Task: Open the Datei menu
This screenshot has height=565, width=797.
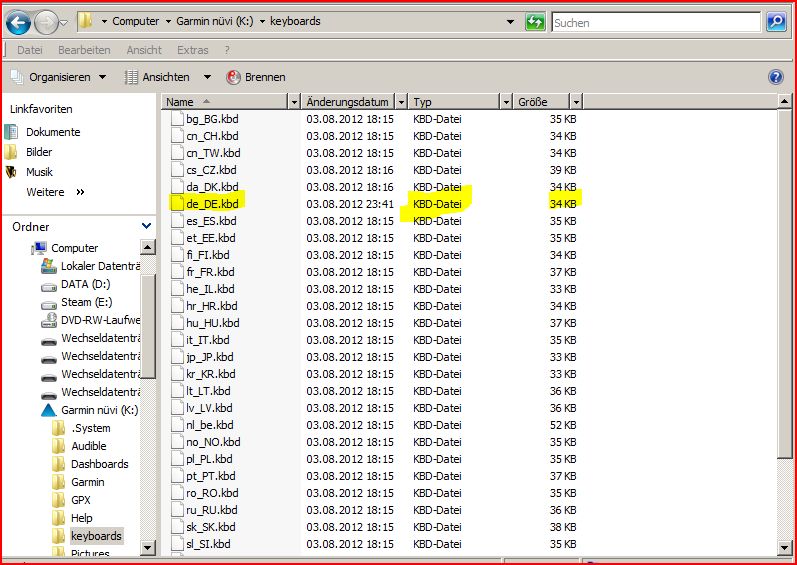Action: click(x=29, y=50)
